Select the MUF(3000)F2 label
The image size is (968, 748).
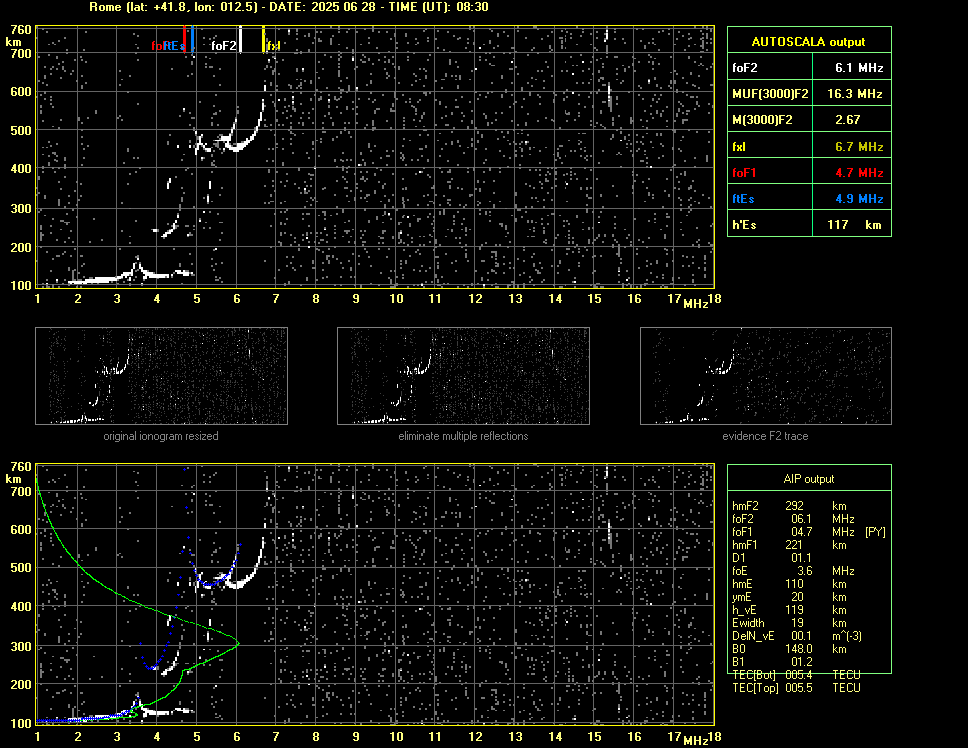(770, 94)
